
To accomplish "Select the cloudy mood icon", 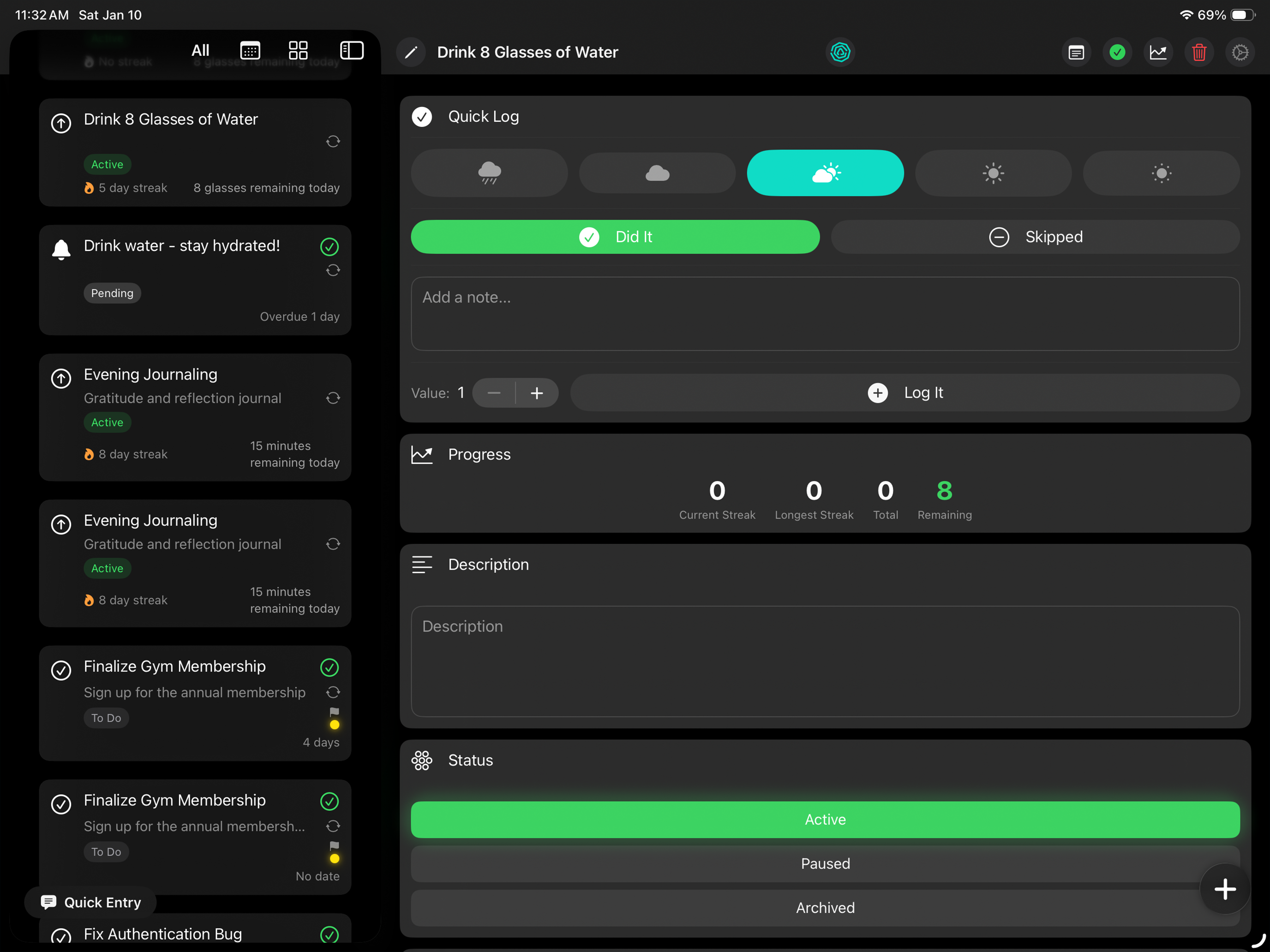I will click(658, 173).
